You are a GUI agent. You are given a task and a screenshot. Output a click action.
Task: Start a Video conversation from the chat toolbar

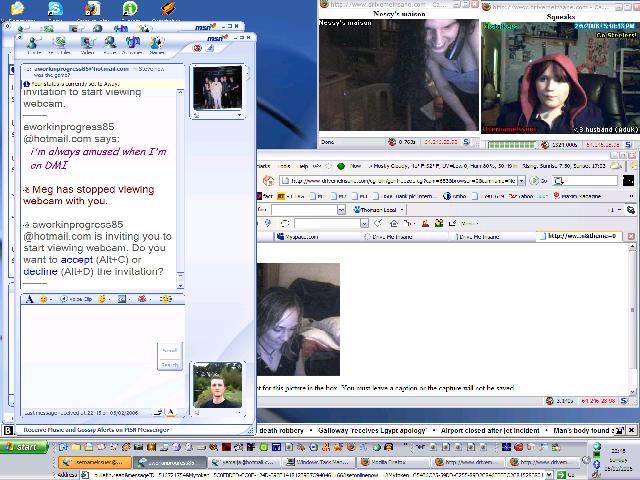pos(87,44)
